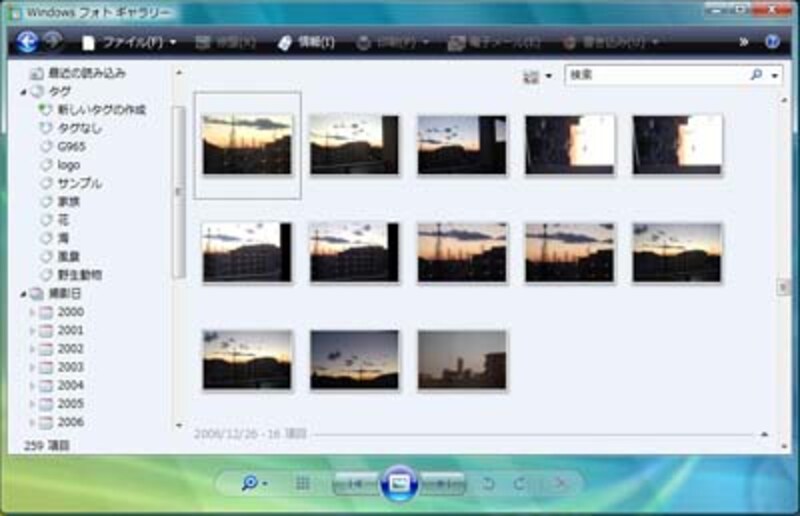800x516 pixels.
Task: Open the 修復 fix toolbar item
Action: (226, 43)
